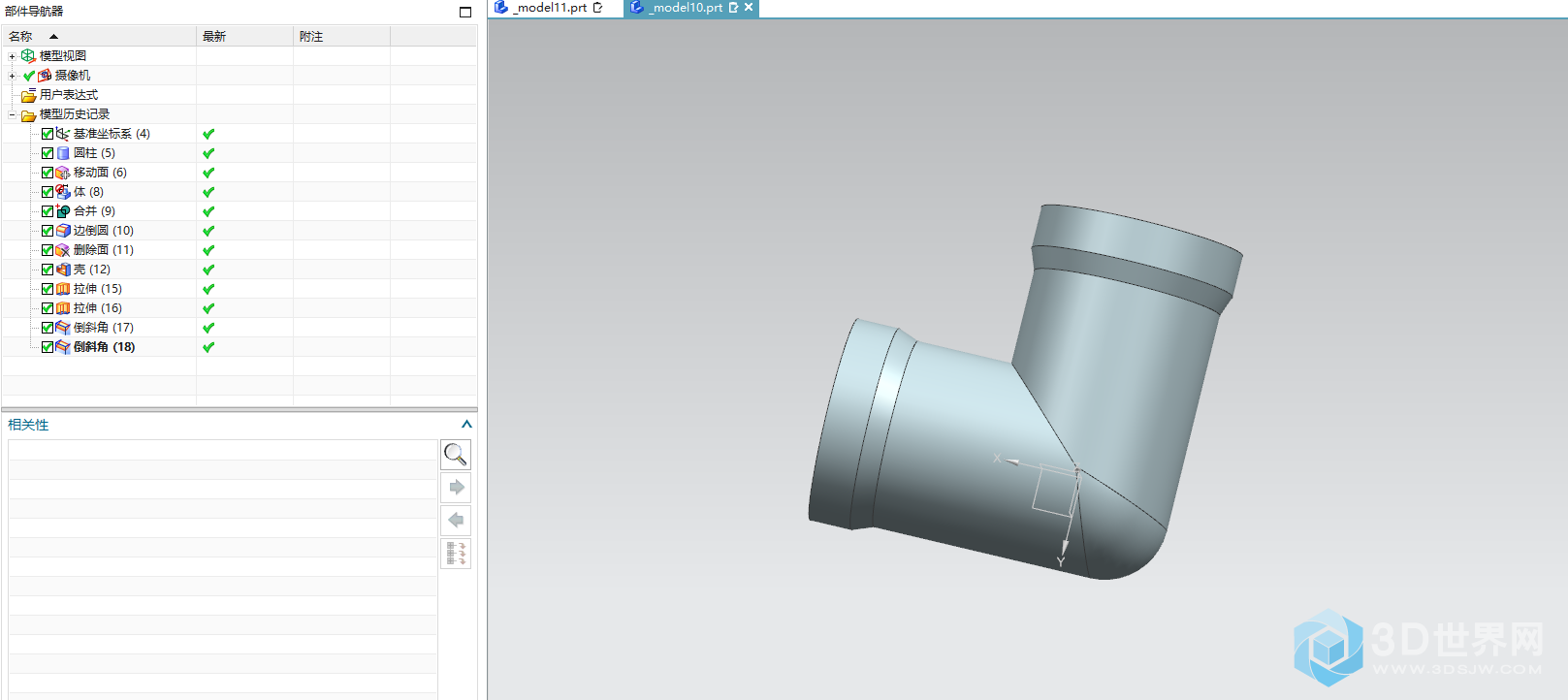
Task: Click the 拉伸 (15) extrude icon
Action: [63, 289]
